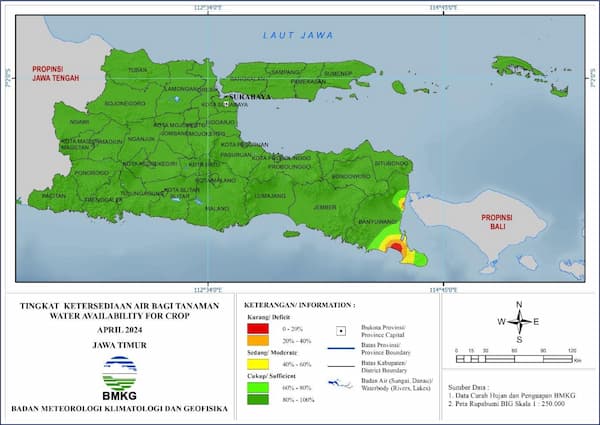
Task: Click the bold SURABAYA city label
Action: (x=250, y=97)
